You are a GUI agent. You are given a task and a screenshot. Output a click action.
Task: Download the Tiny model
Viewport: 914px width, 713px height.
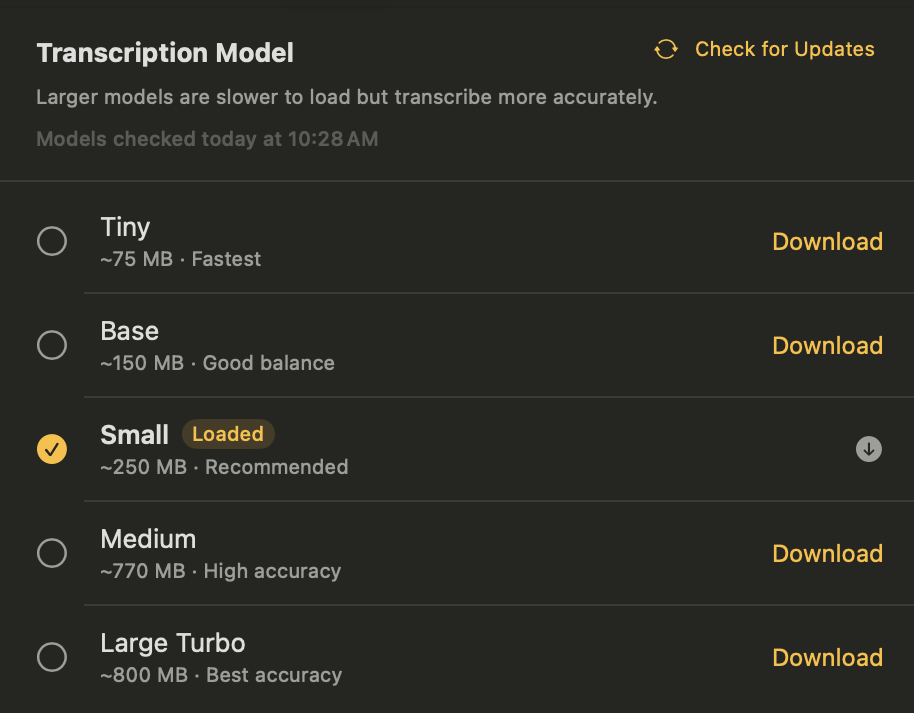(x=827, y=241)
